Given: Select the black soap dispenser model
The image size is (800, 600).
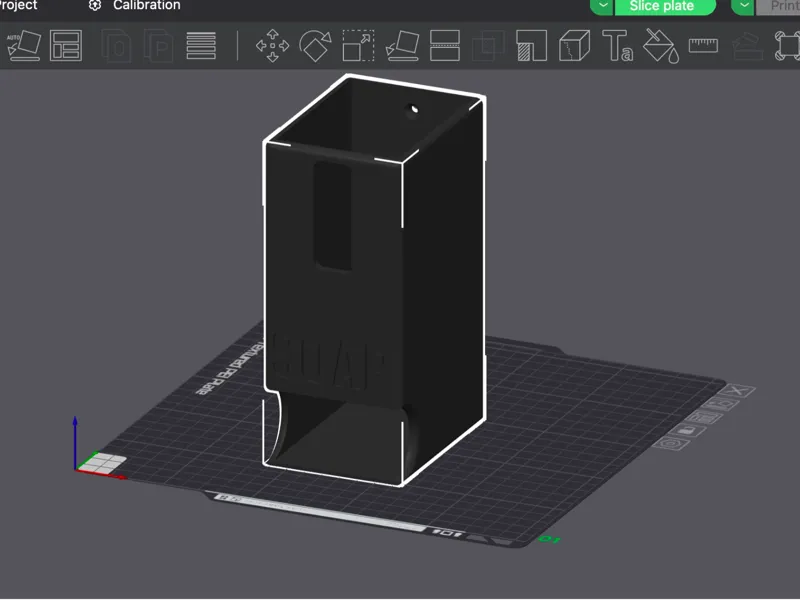Looking at the screenshot, I should coord(374,281).
